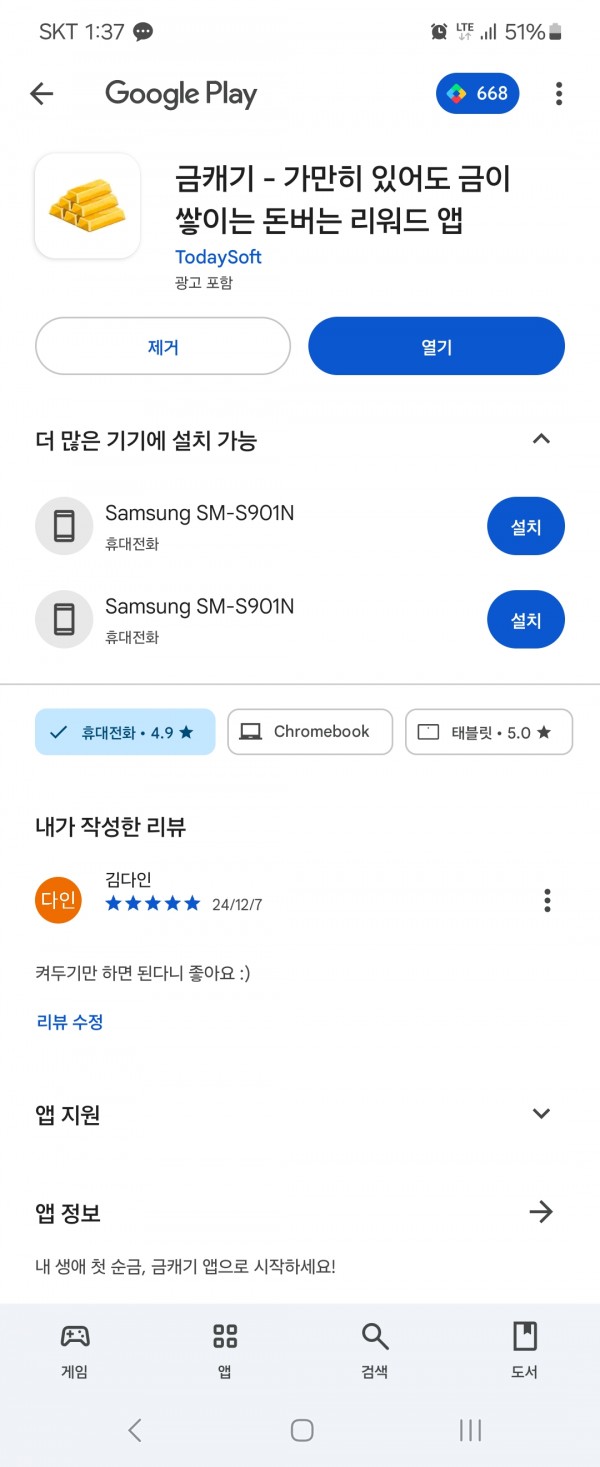Tap the 다인 orange profile avatar
600x1467 pixels.
point(58,900)
